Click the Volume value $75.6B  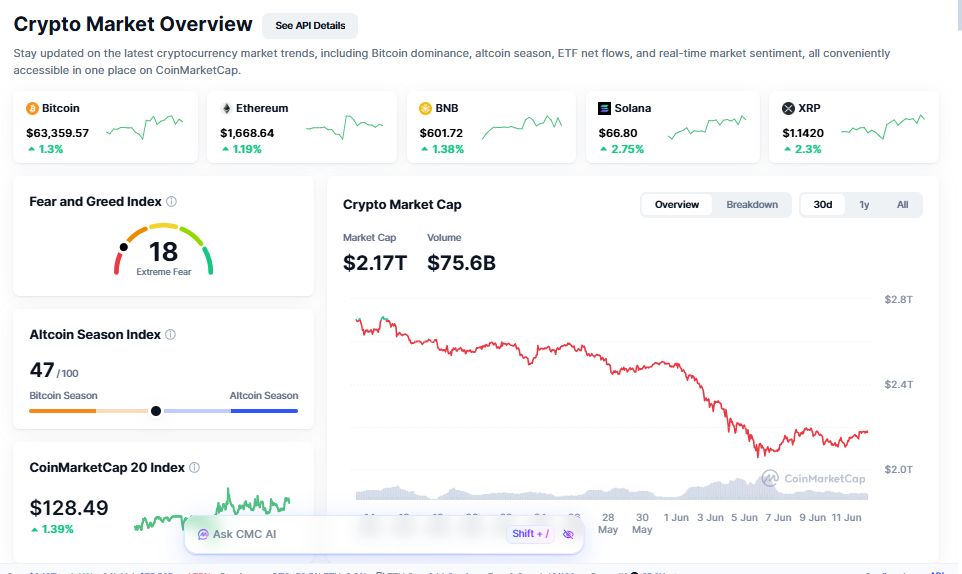click(461, 263)
